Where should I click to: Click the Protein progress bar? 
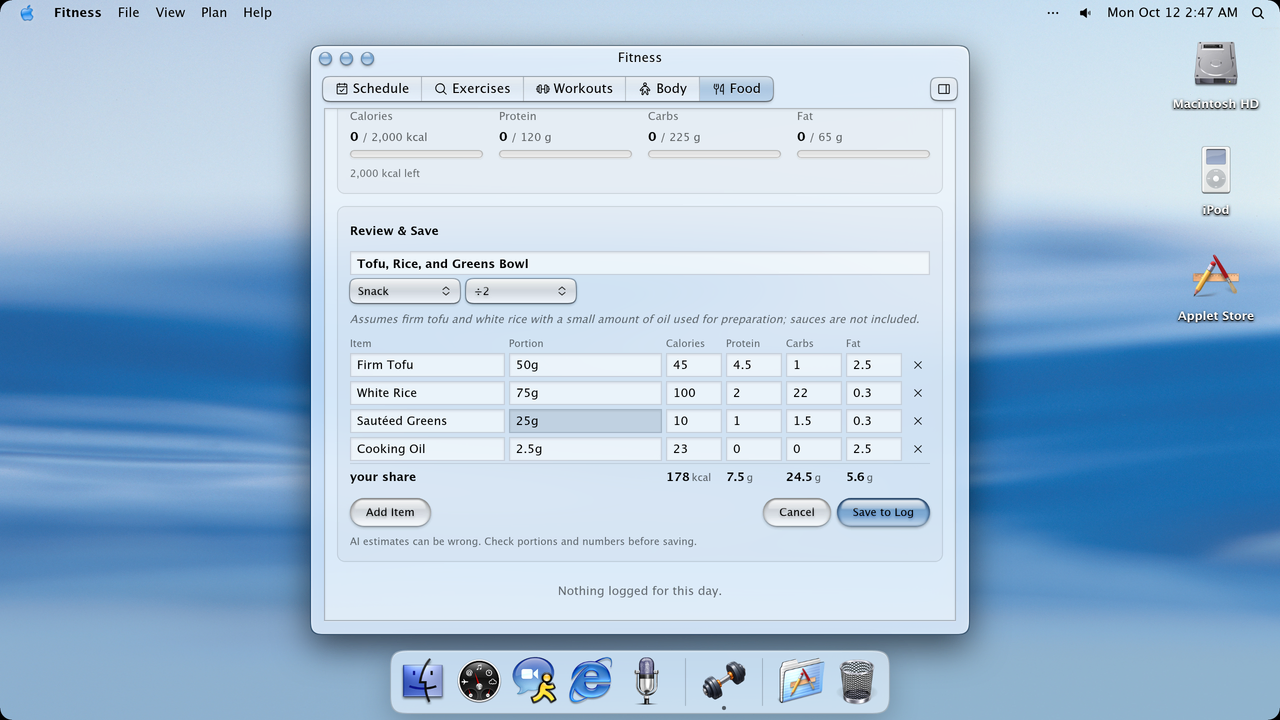[565, 154]
